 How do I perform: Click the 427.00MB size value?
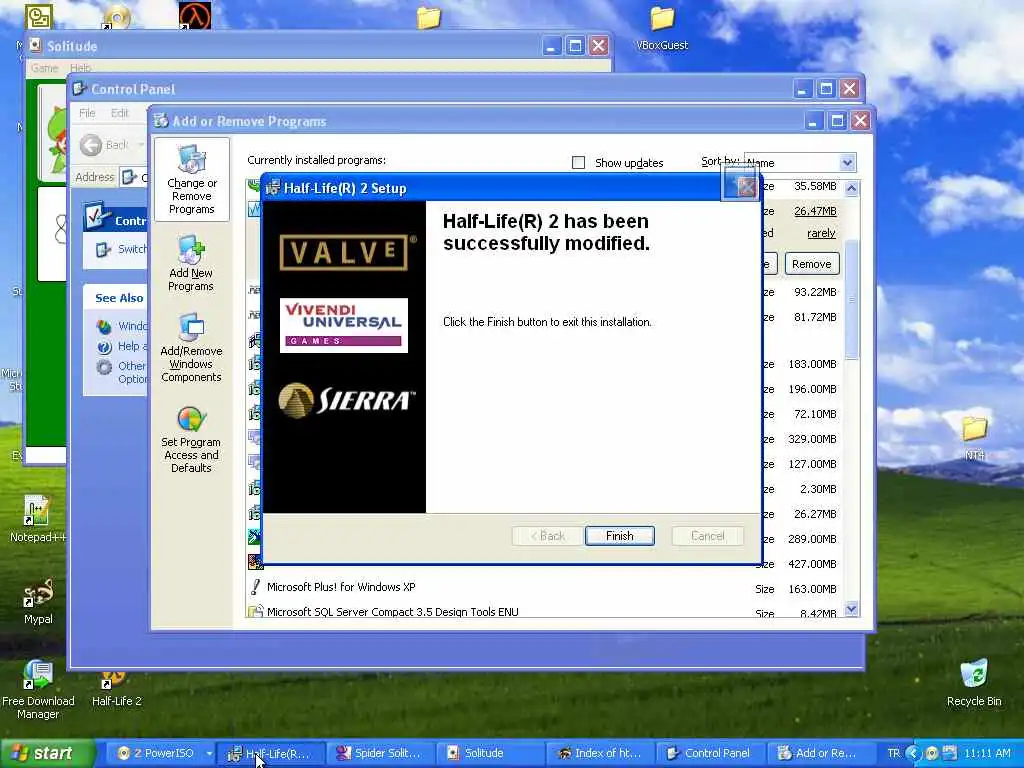812,564
